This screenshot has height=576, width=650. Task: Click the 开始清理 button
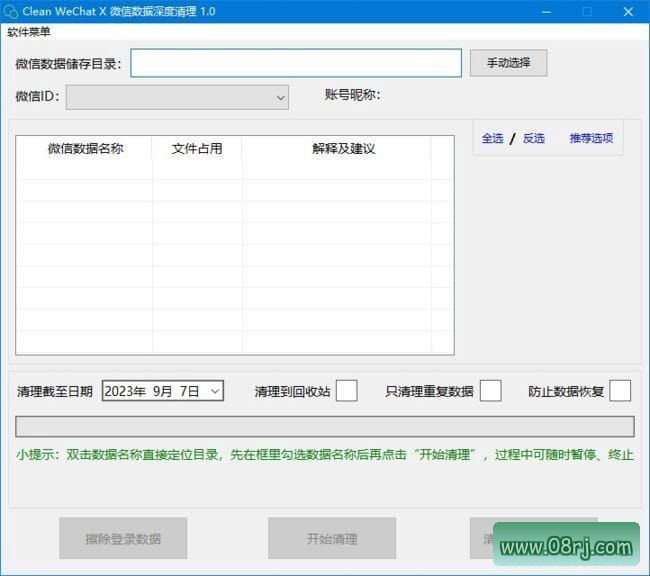click(x=332, y=538)
